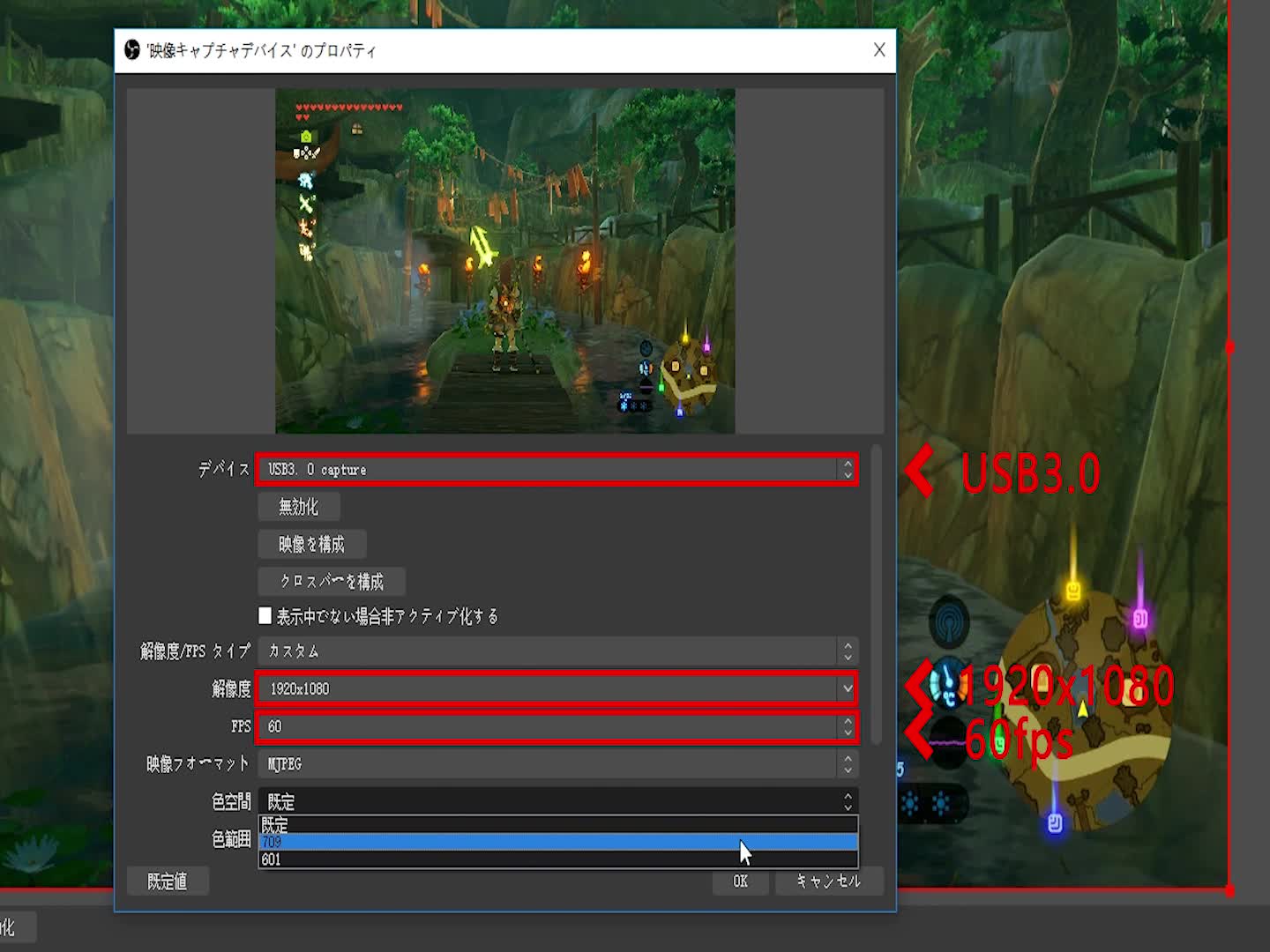Image resolution: width=1270 pixels, height=952 pixels.
Task: Confirm the dialog with the OK button
Action: pyautogui.click(x=741, y=881)
